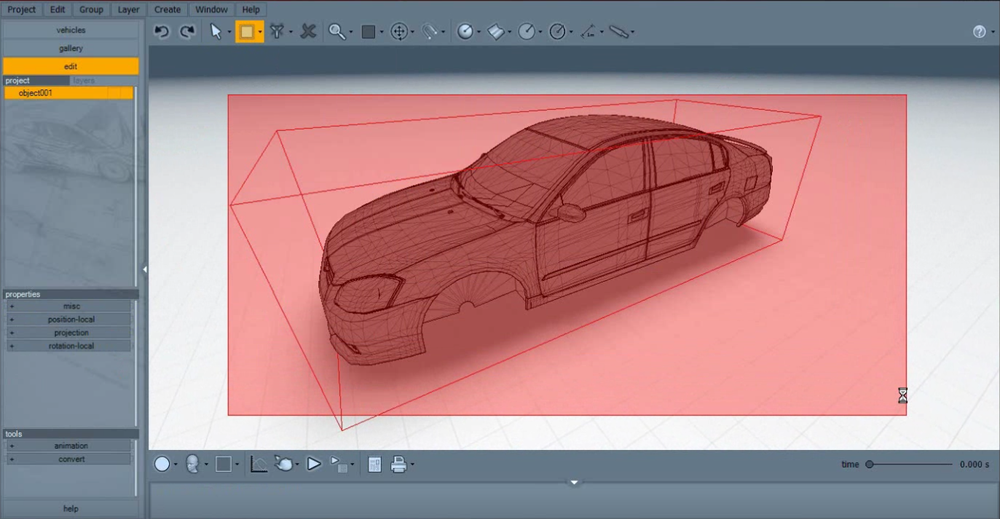The image size is (1000, 519).
Task: Click the help question mark icon
Action: (979, 32)
